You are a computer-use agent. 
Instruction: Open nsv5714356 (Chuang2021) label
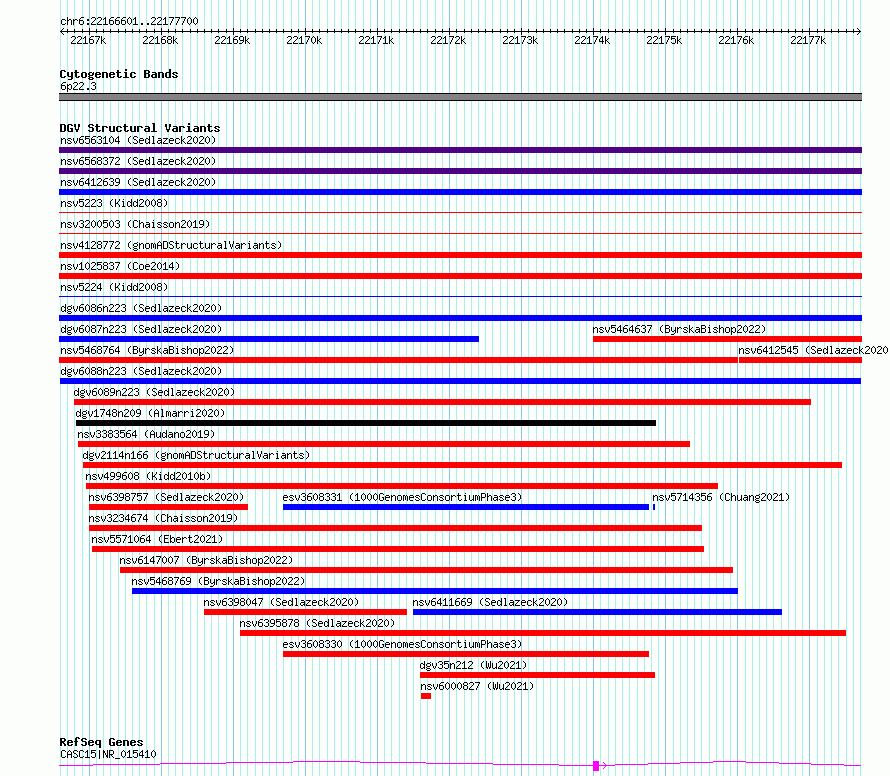[721, 497]
